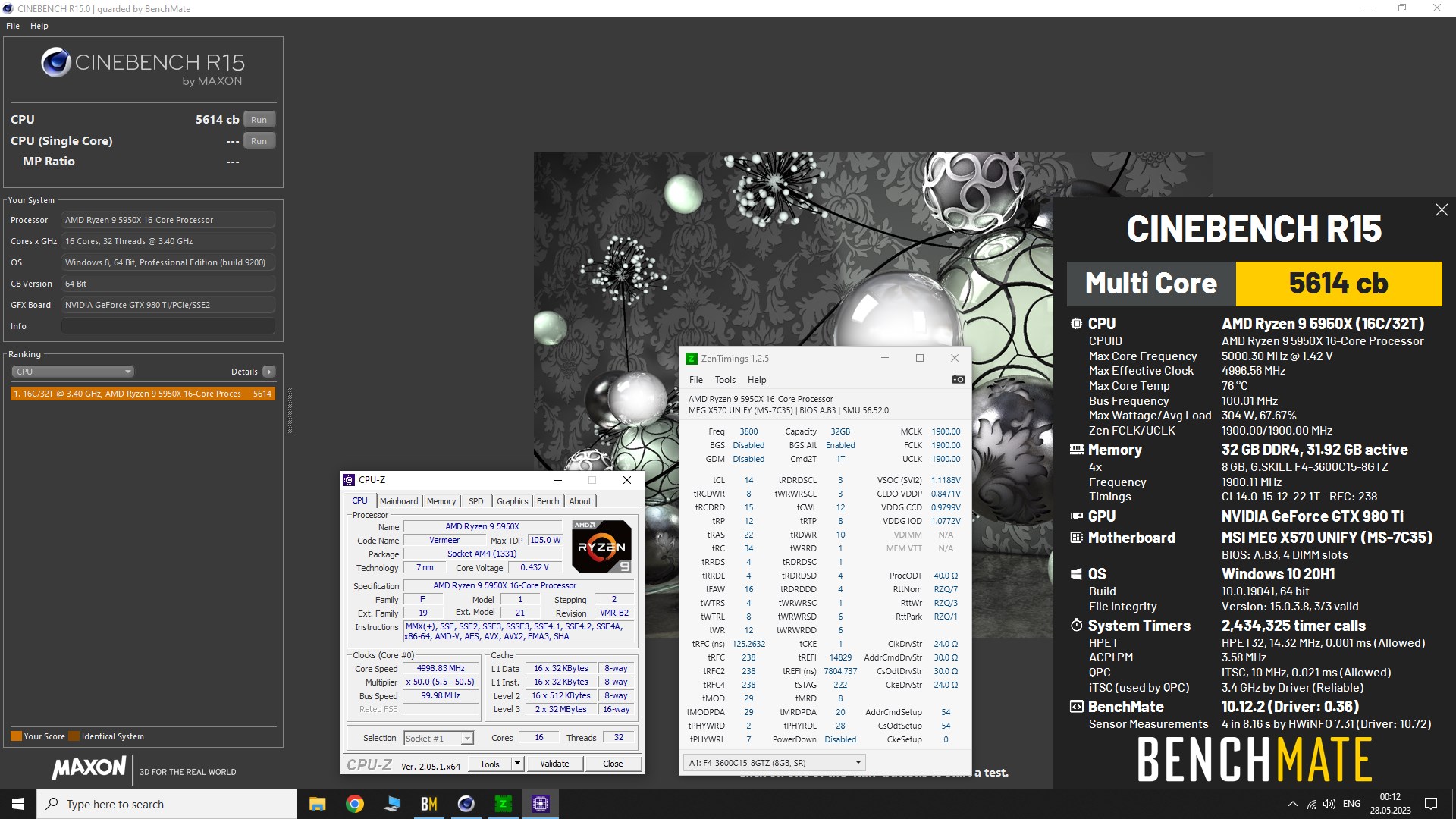Minimize the CPU-Z window
Screen dimensions: 1456x819
558,480
